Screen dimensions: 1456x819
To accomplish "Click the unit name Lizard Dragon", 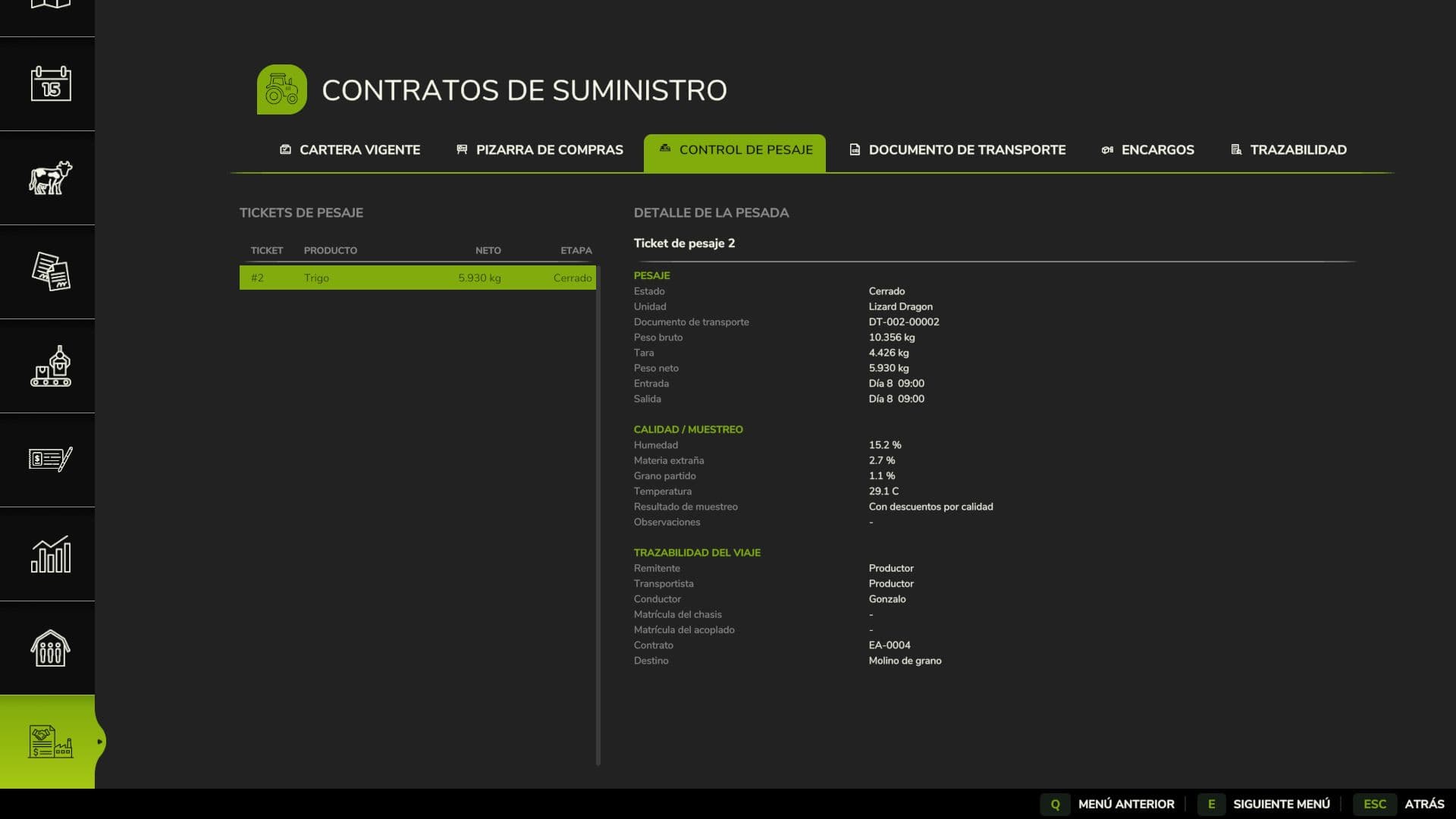I will coord(900,306).
